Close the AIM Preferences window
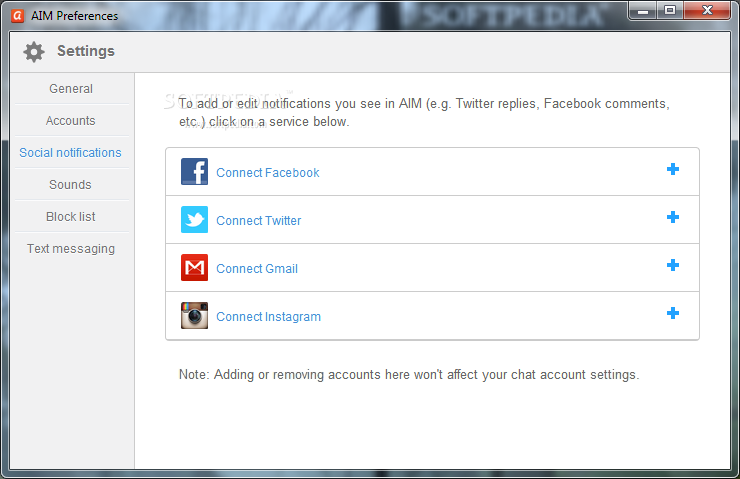 coord(707,10)
